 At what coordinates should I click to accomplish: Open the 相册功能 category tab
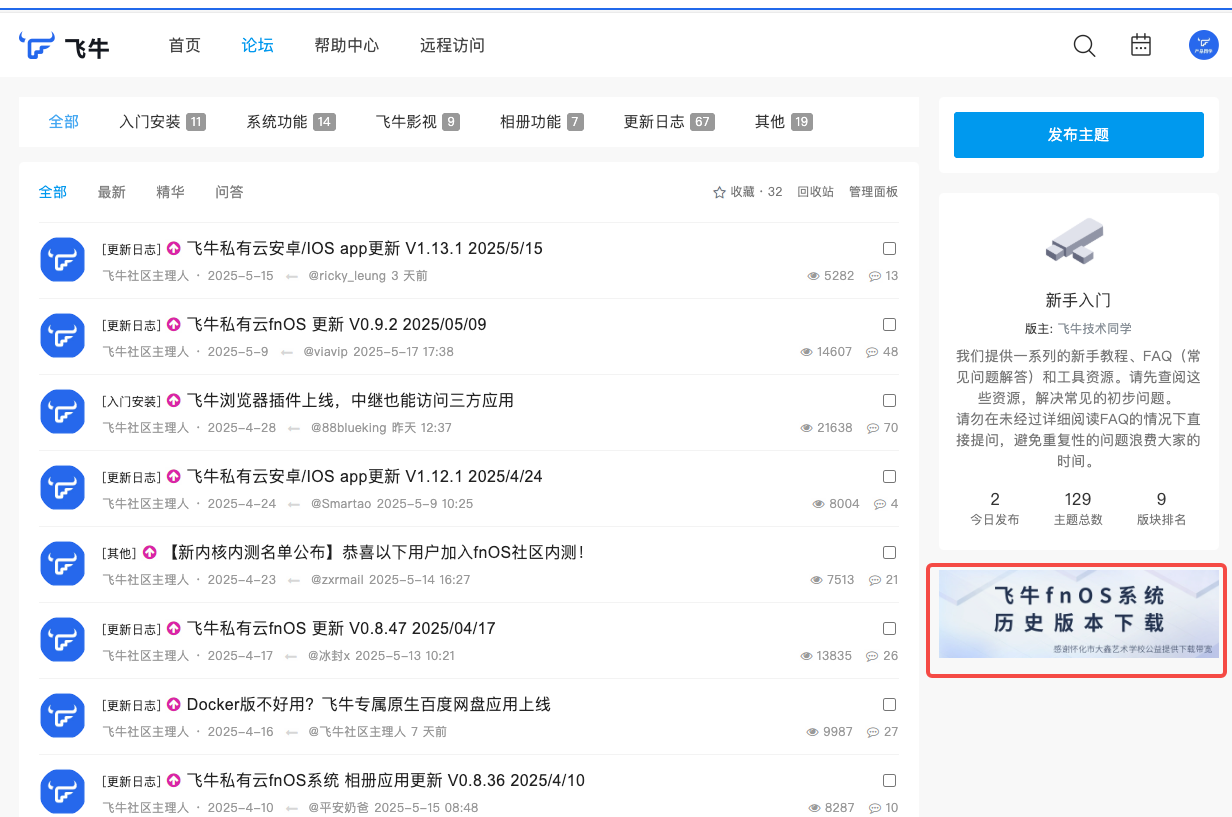[x=542, y=122]
